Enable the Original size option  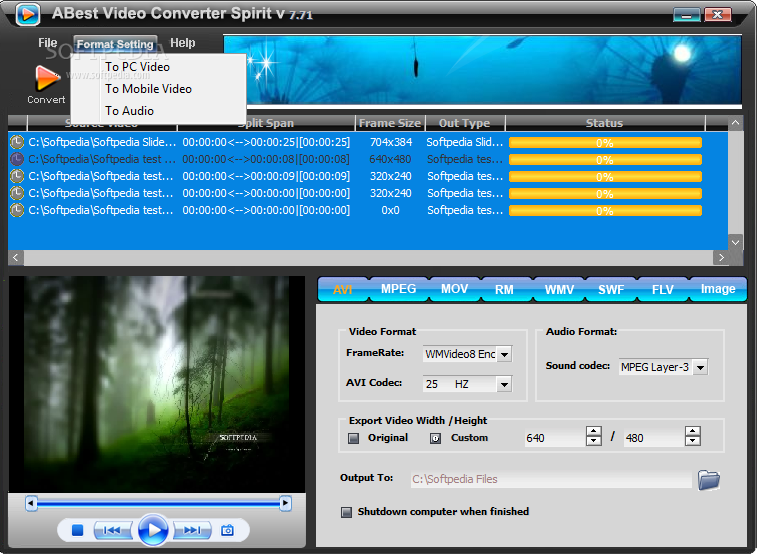354,438
